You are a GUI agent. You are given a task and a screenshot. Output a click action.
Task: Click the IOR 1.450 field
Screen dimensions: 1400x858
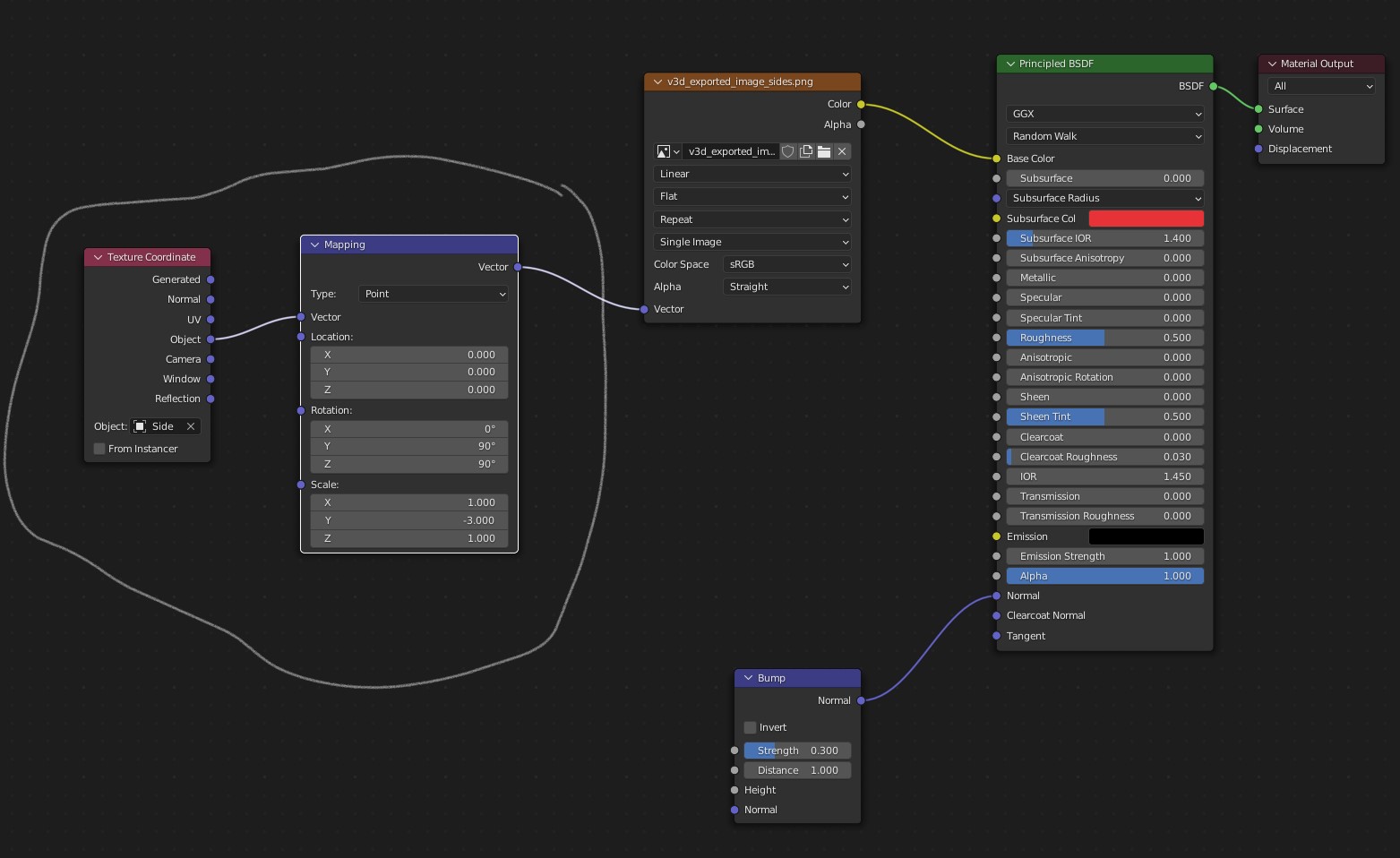1105,476
